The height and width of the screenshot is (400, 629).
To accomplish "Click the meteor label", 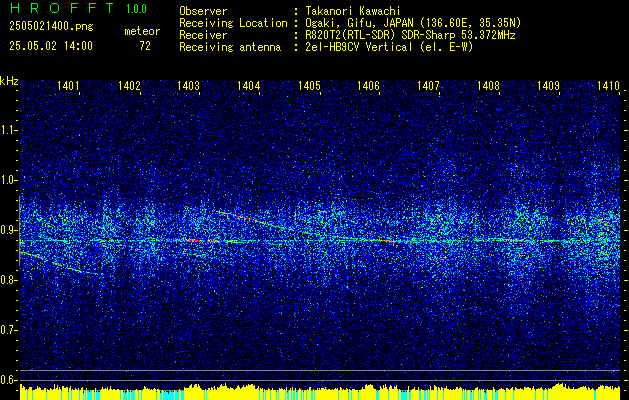I will click(x=142, y=31).
